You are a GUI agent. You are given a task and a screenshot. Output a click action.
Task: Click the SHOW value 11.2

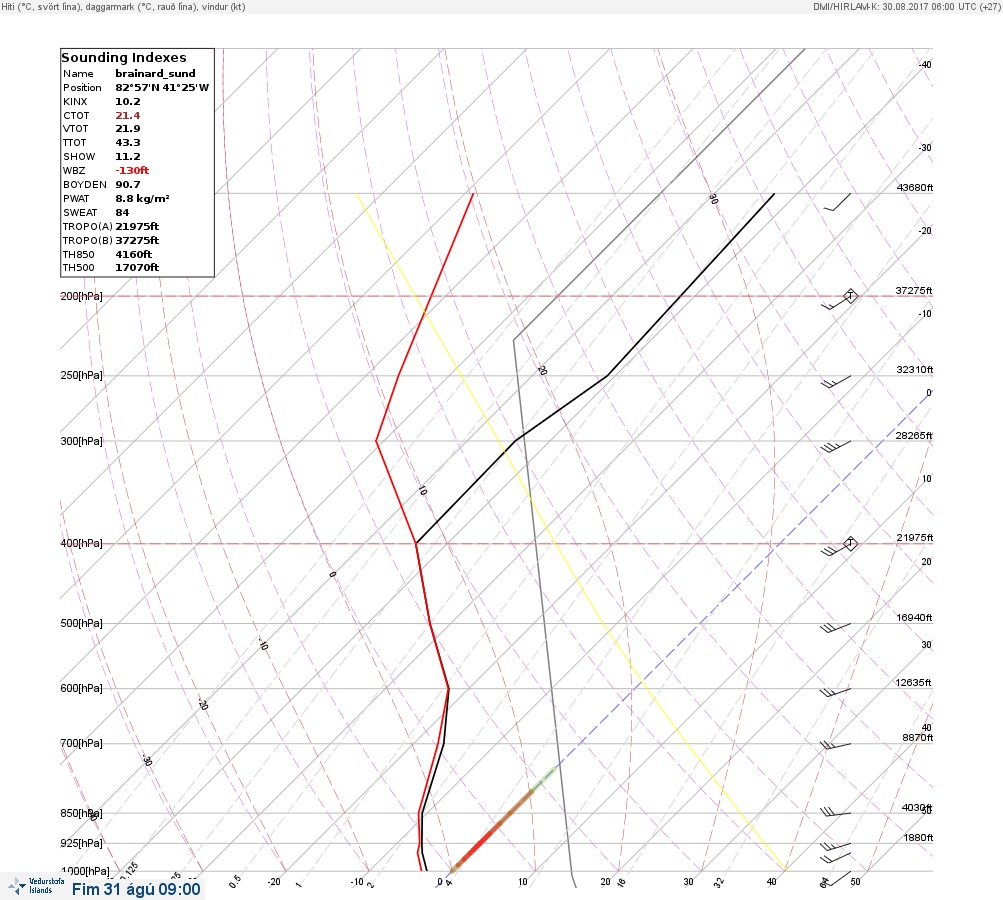(x=128, y=157)
